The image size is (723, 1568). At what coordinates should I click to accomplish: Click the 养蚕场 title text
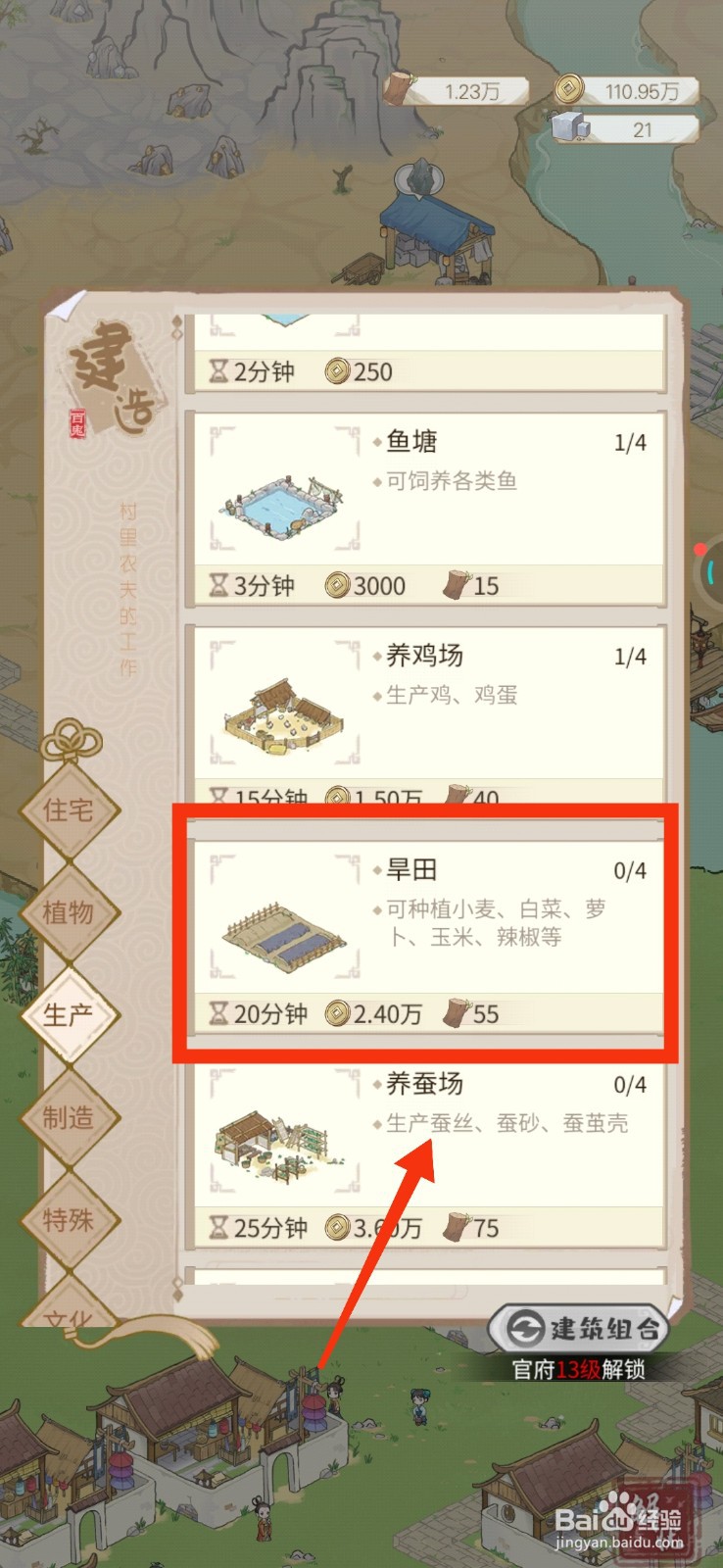[424, 1083]
